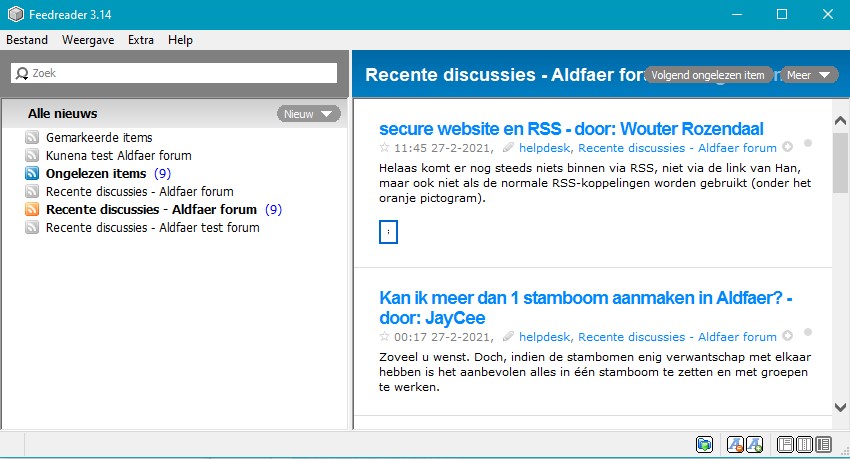
Task: Star the 'Kan ik meer dan 1 stamboom' article
Action: (384, 337)
